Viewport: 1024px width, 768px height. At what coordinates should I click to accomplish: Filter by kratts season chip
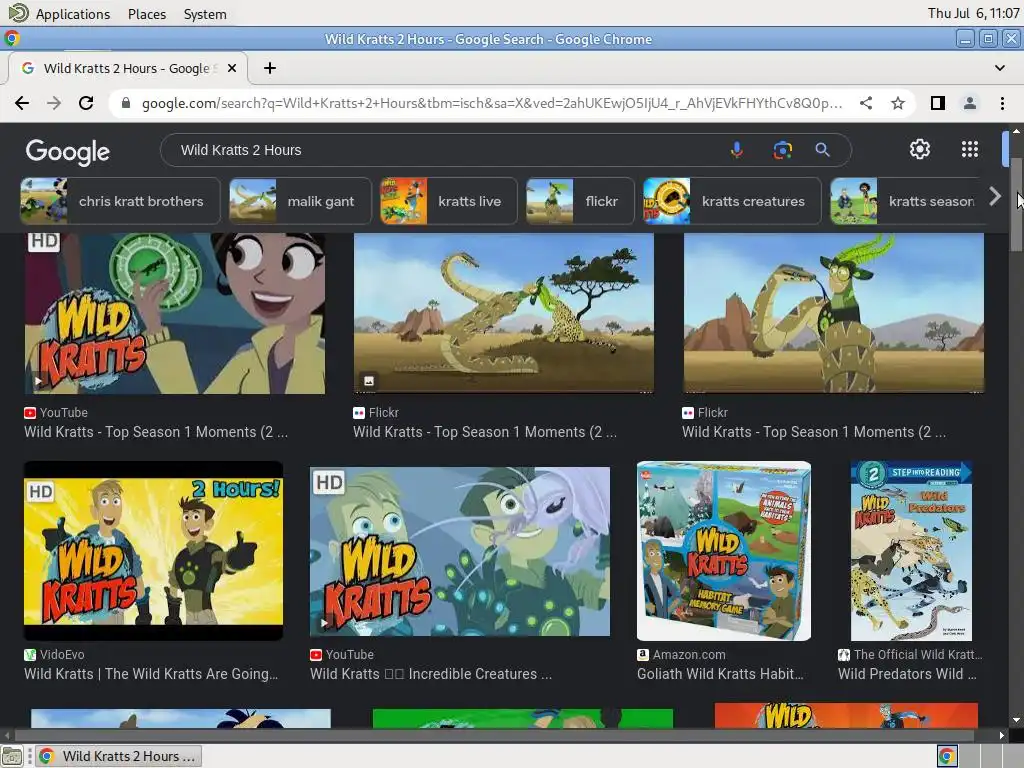coord(908,201)
